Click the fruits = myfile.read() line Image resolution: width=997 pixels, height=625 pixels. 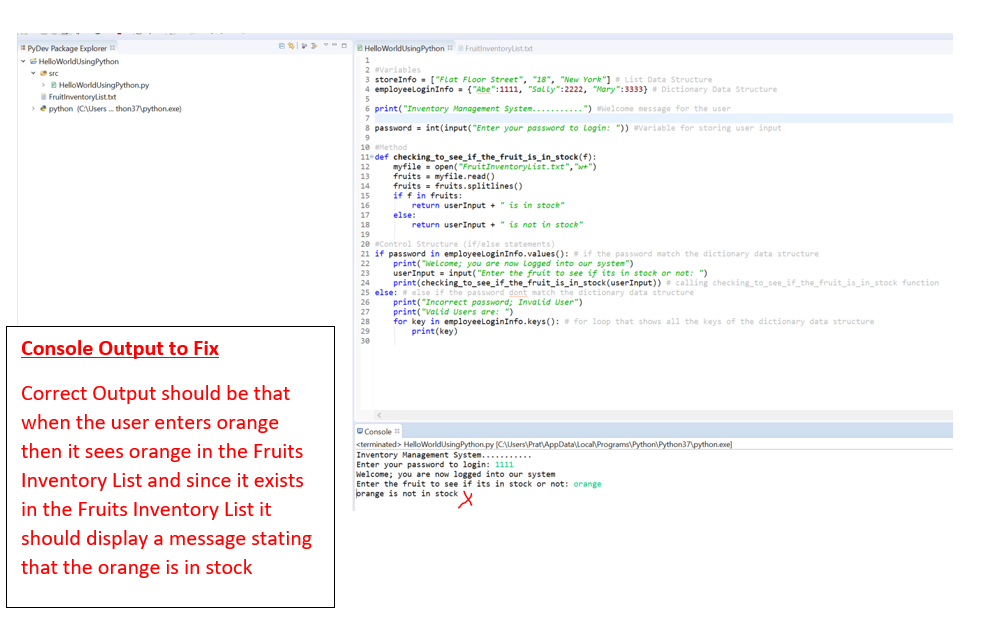443,176
